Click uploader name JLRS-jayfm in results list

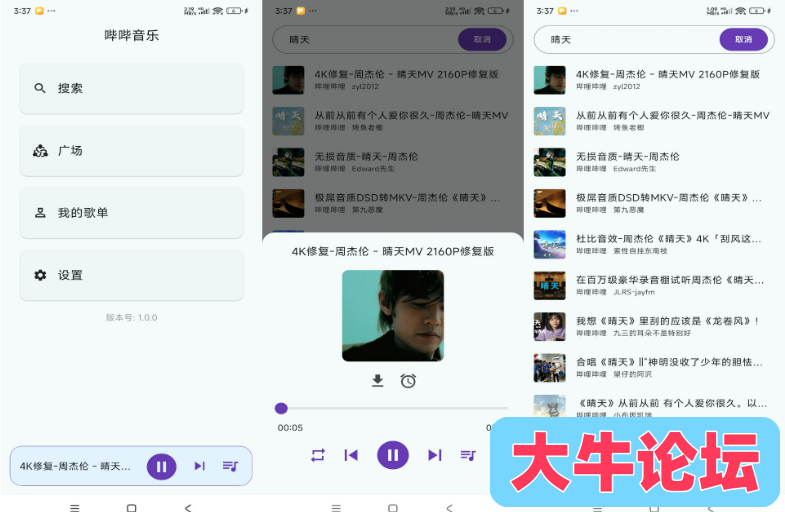634,292
